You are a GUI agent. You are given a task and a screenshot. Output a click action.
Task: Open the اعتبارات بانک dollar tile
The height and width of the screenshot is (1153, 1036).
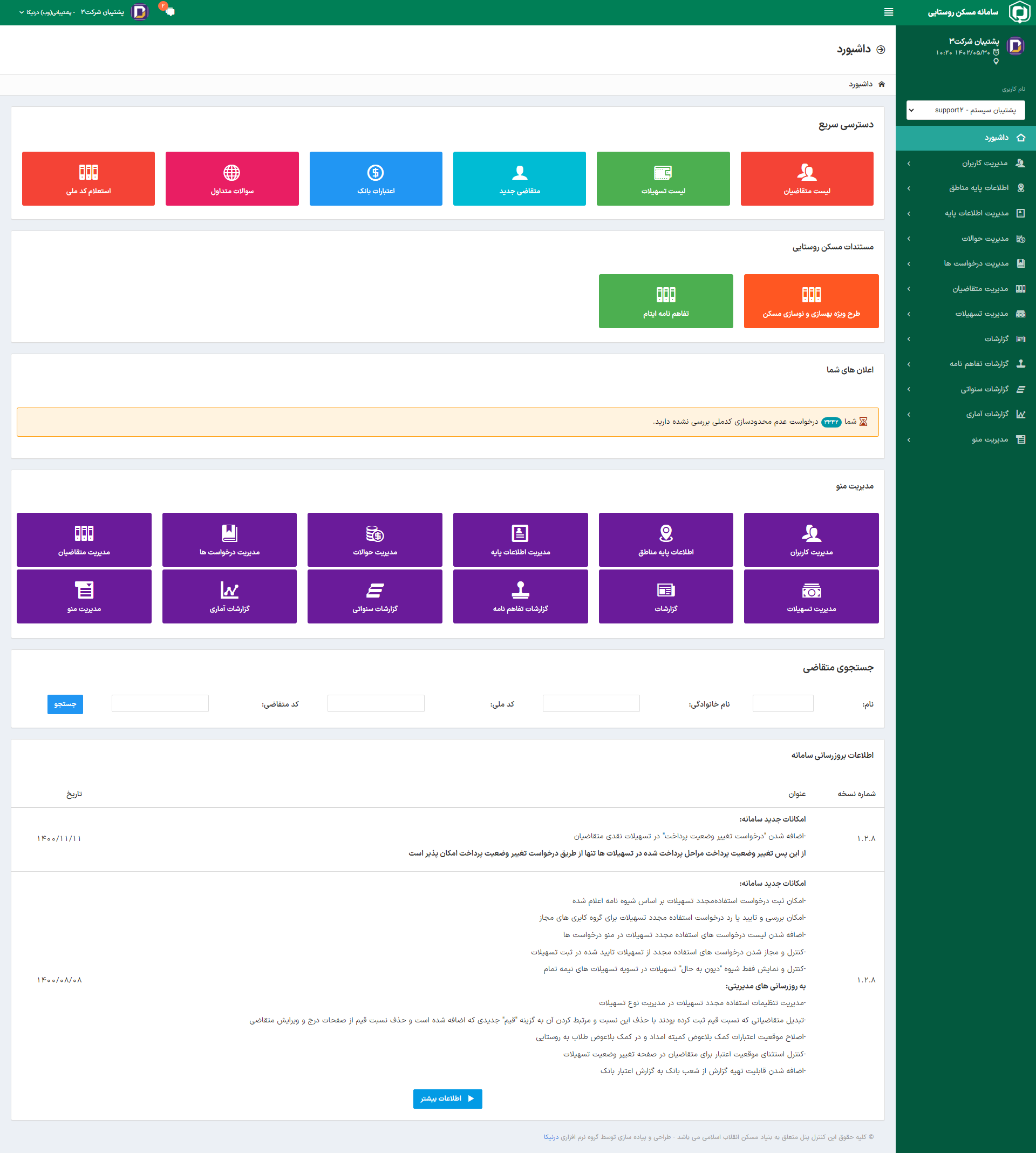pyautogui.click(x=376, y=178)
